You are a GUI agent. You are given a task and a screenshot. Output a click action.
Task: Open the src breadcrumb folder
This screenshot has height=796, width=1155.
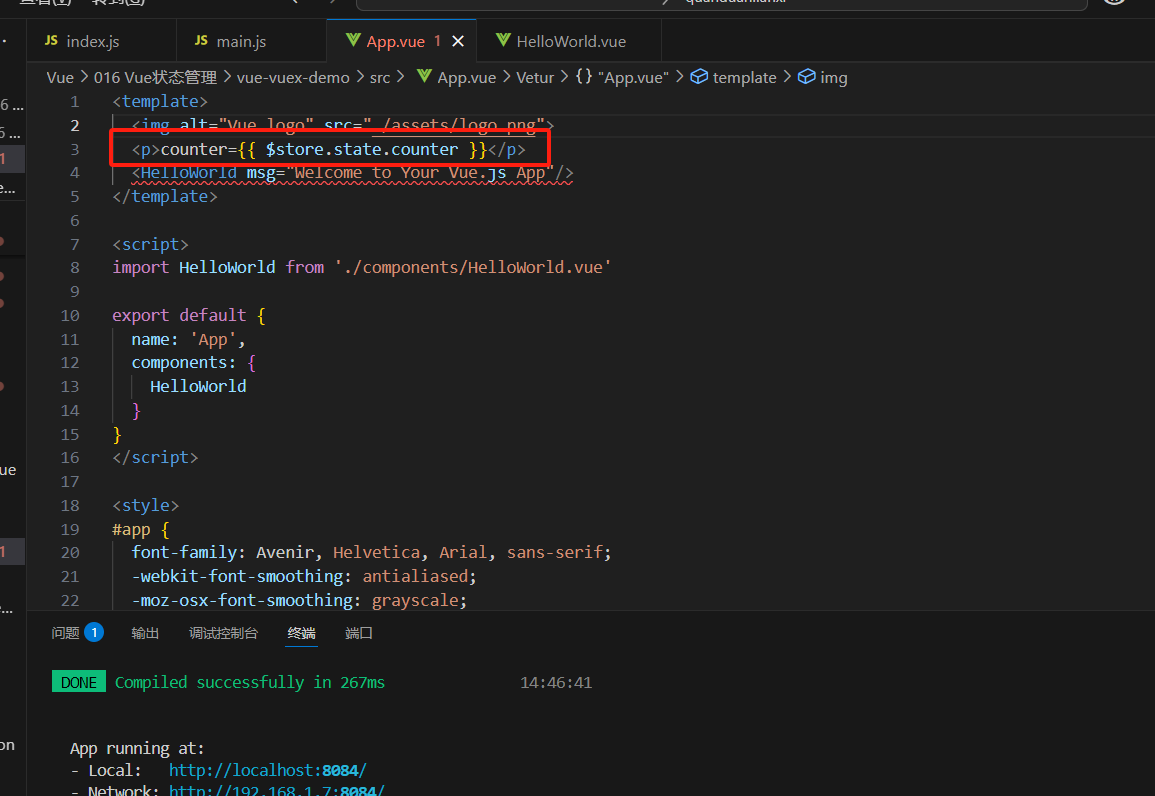coord(380,77)
